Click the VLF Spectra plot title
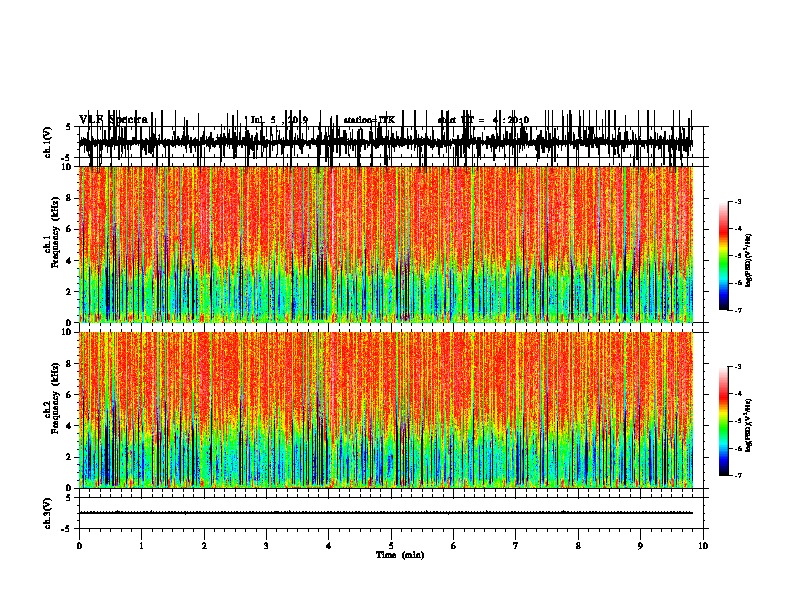Screen dimensions: 792x612 tap(113, 120)
